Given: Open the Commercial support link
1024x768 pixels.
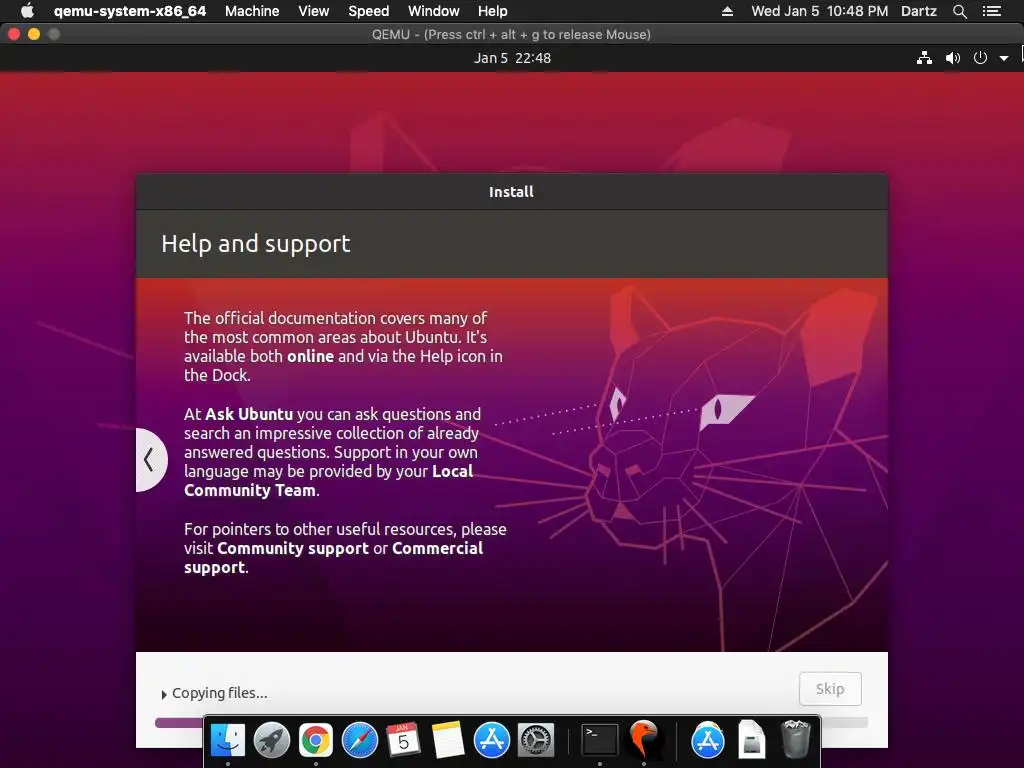Looking at the screenshot, I should coord(334,558).
